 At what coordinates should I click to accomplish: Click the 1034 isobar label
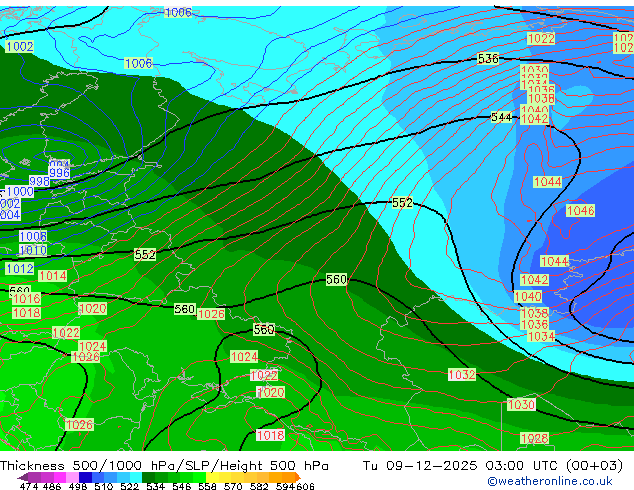tap(541, 336)
